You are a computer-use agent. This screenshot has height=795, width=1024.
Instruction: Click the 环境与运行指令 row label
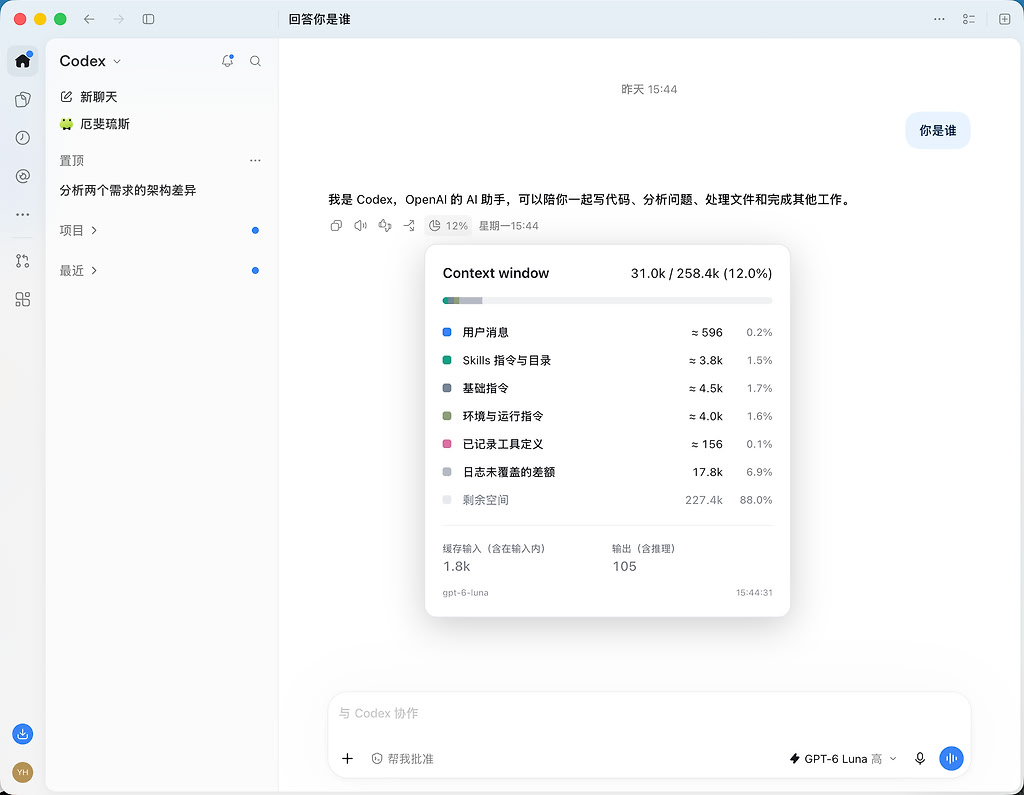[x=503, y=416]
